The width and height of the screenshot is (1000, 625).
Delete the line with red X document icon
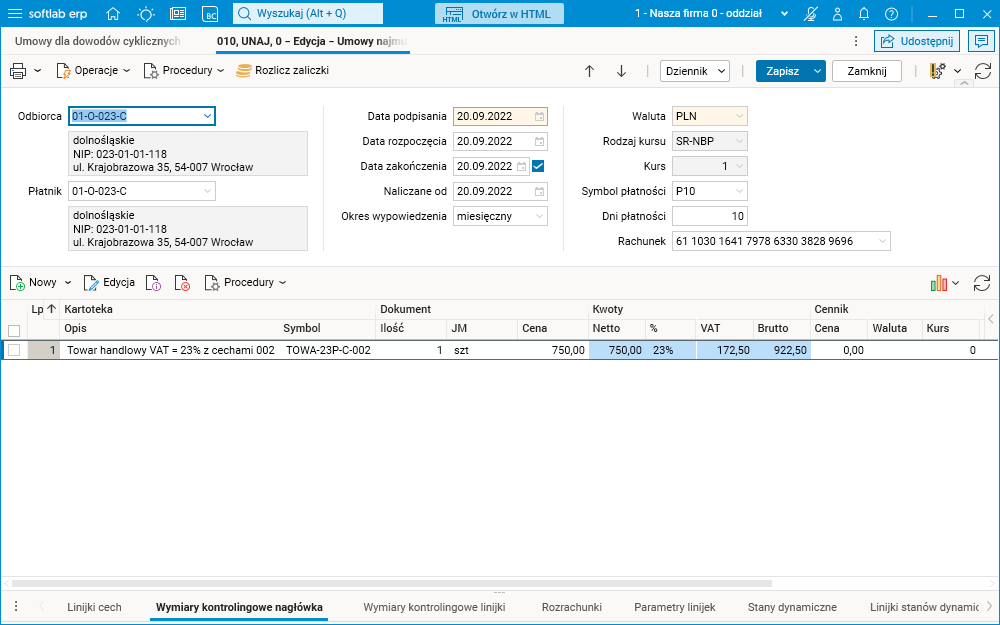(182, 283)
